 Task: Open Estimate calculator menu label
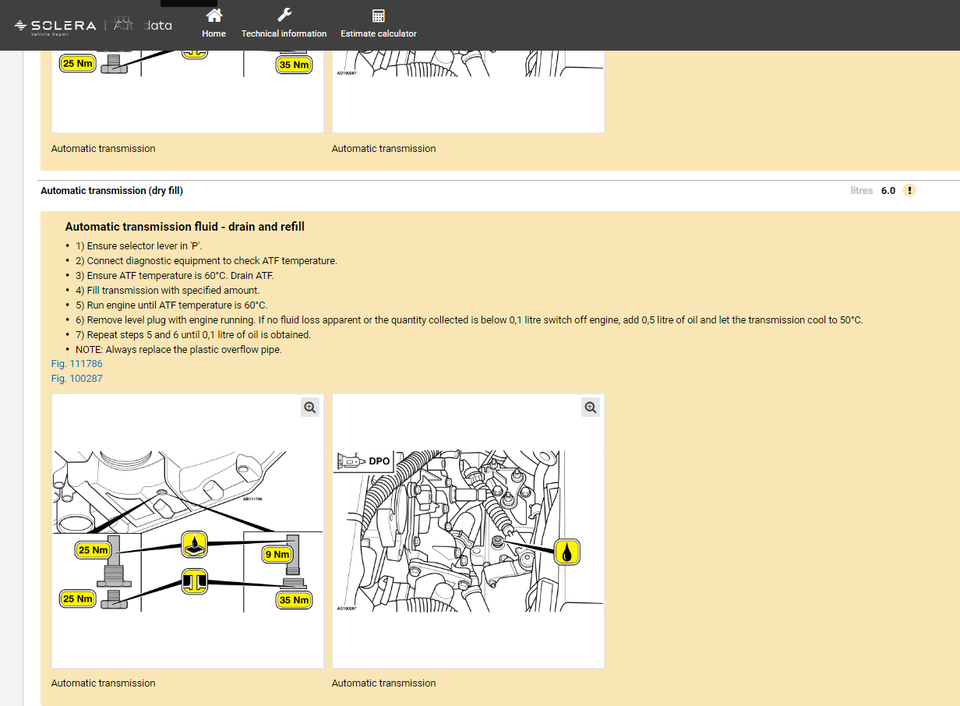378,34
